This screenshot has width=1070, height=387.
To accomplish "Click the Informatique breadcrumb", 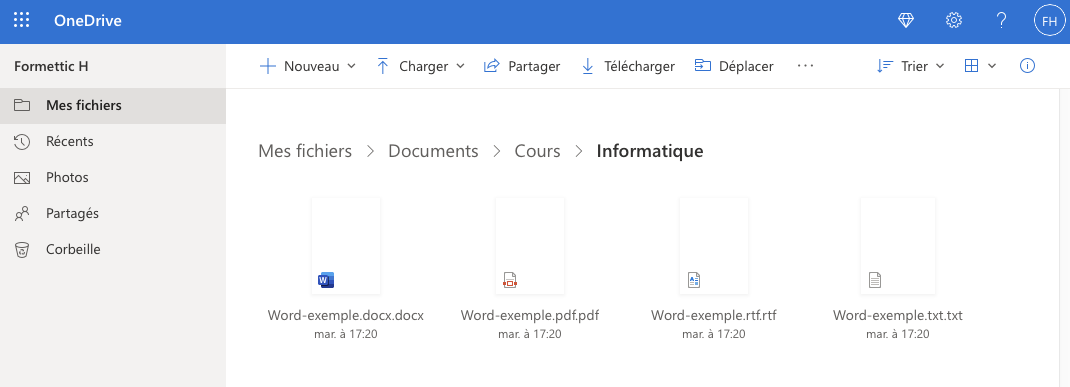I will tap(650, 151).
